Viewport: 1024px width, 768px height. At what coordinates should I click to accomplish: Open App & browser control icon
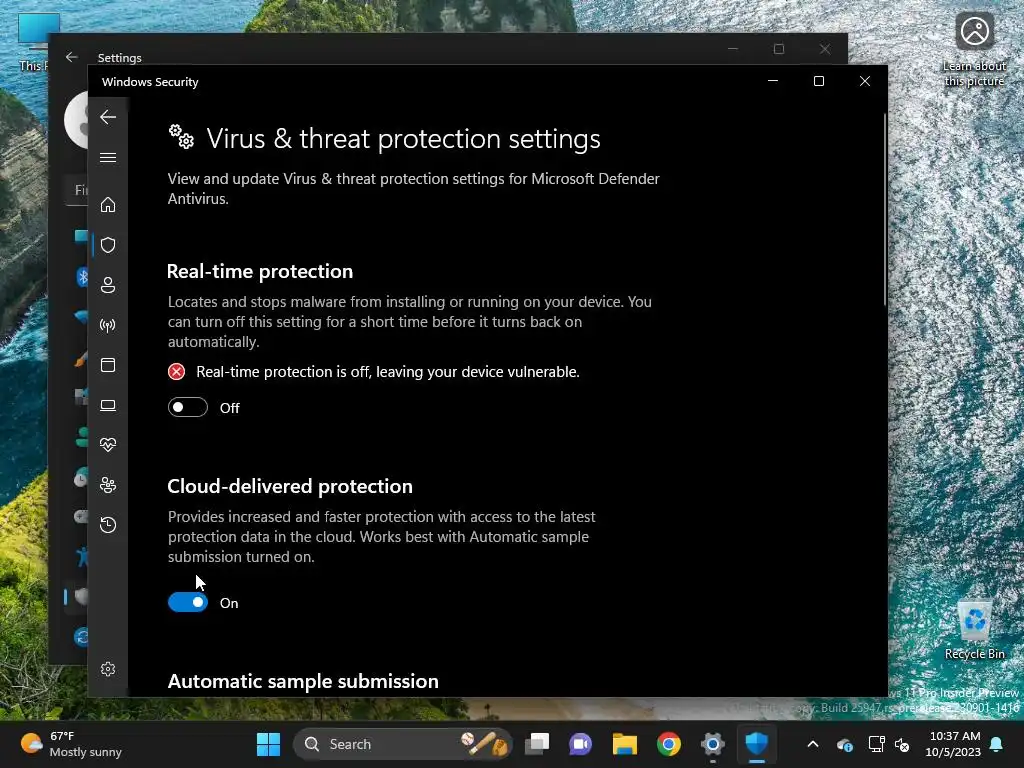pyautogui.click(x=108, y=365)
